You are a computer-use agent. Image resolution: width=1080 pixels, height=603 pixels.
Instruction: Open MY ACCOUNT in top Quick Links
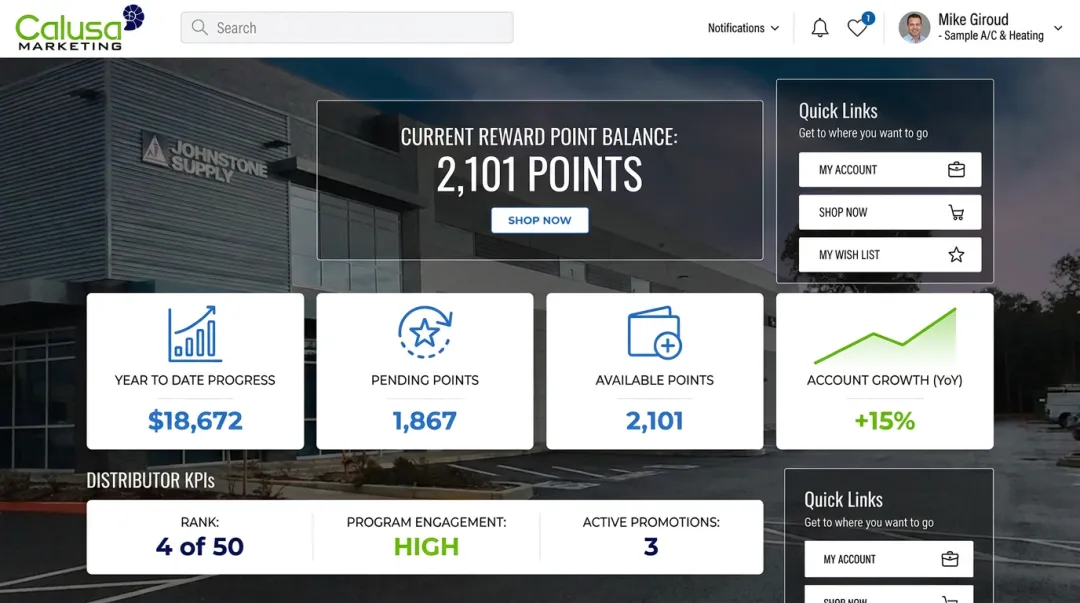[x=890, y=170]
